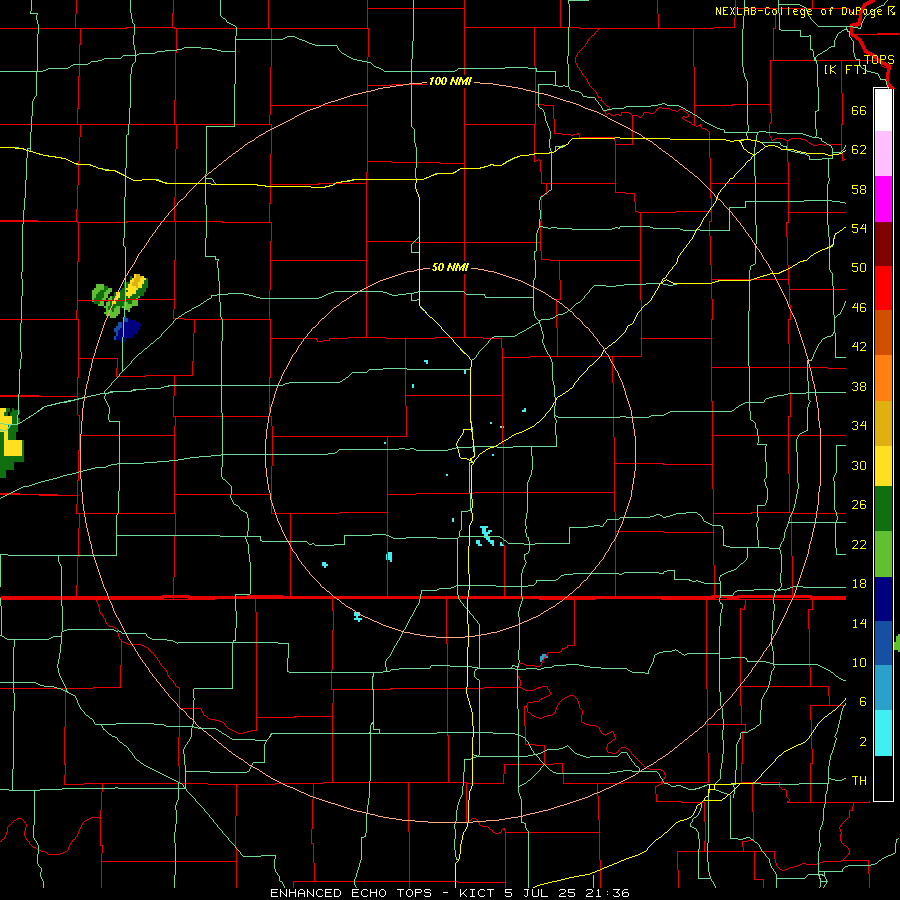Click the navy blue echo blob in the northwest
The image size is (900, 900).
tap(127, 329)
